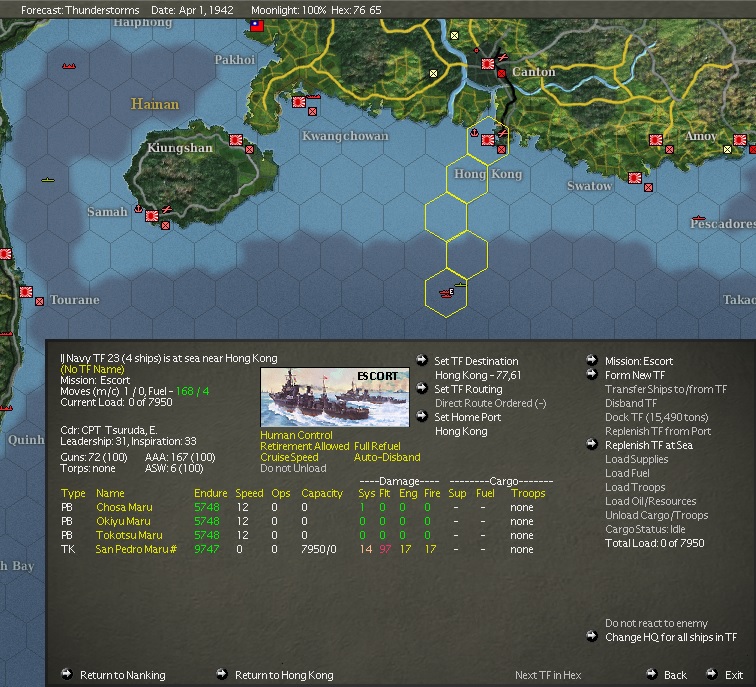Viewport: 756px width, 687px height.
Task: Click the Japanese base flag at Tourane
Action: [x=26, y=292]
